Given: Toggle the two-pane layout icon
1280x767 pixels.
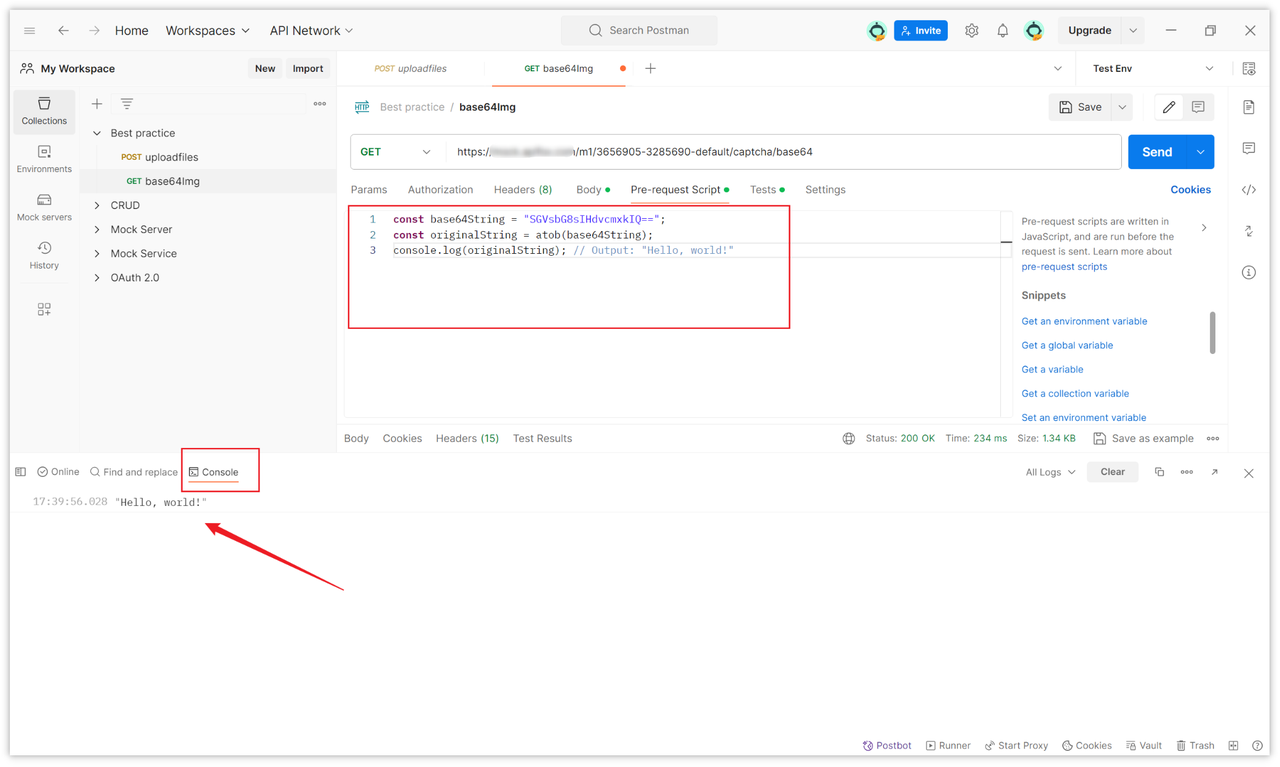Looking at the screenshot, I should tap(1233, 746).
